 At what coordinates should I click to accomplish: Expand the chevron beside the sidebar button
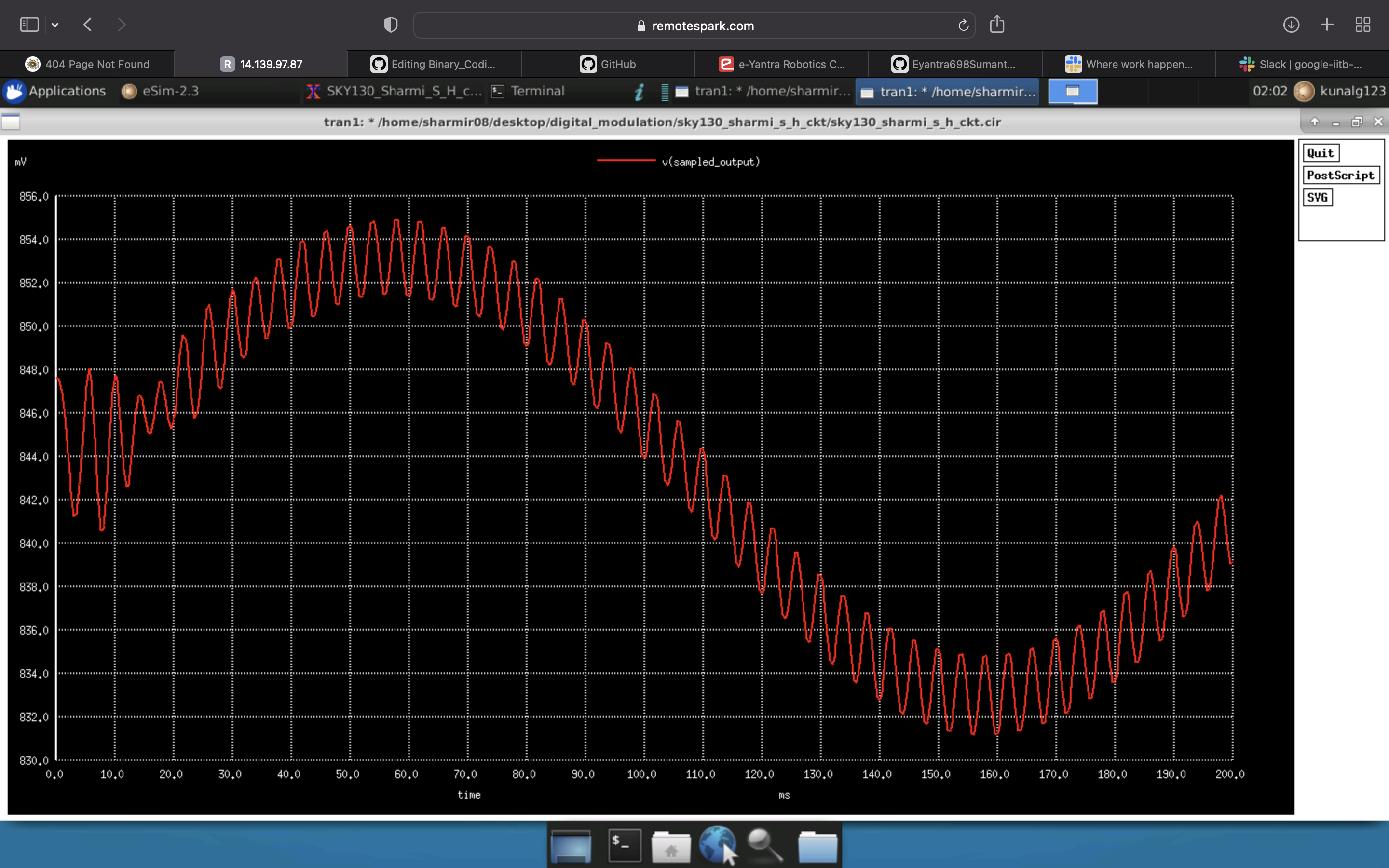coord(55,25)
